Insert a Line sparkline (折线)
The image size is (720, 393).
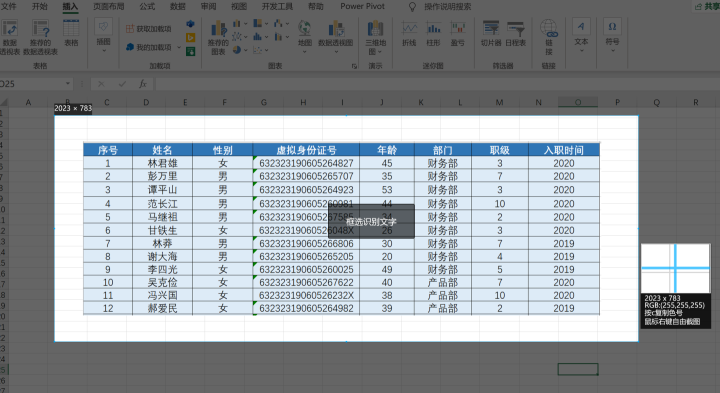click(x=409, y=33)
